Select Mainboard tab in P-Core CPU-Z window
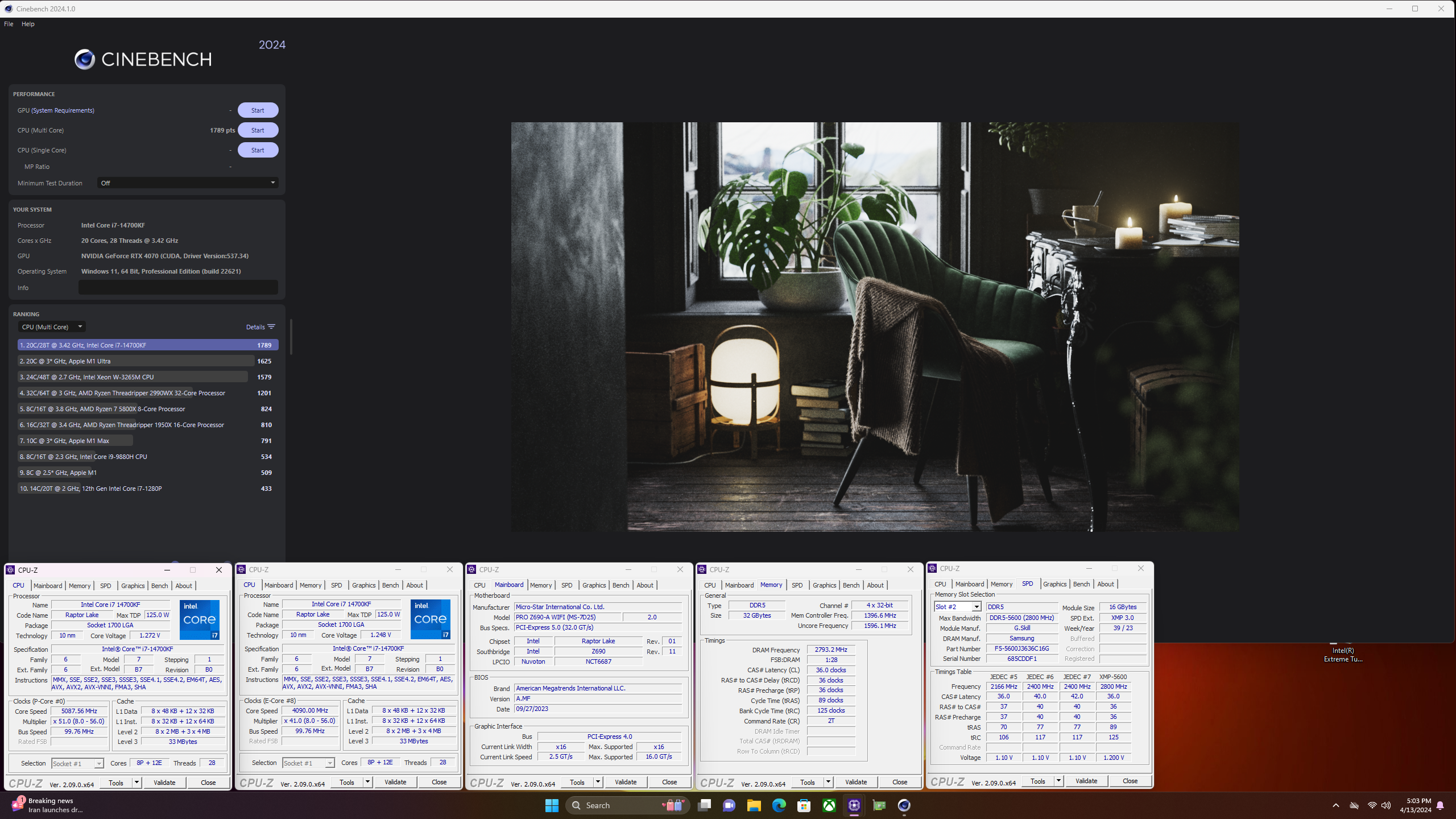1456x819 pixels. pyautogui.click(x=48, y=586)
